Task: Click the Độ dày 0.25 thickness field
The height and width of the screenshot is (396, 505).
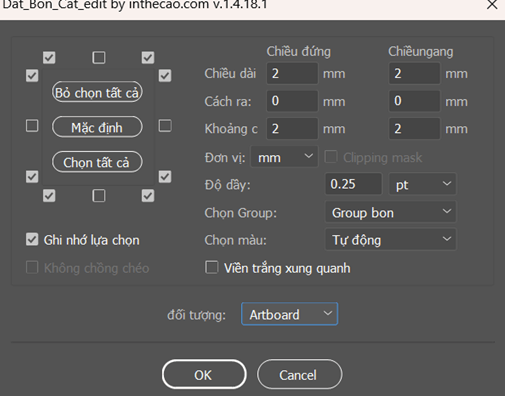Action: pos(353,184)
